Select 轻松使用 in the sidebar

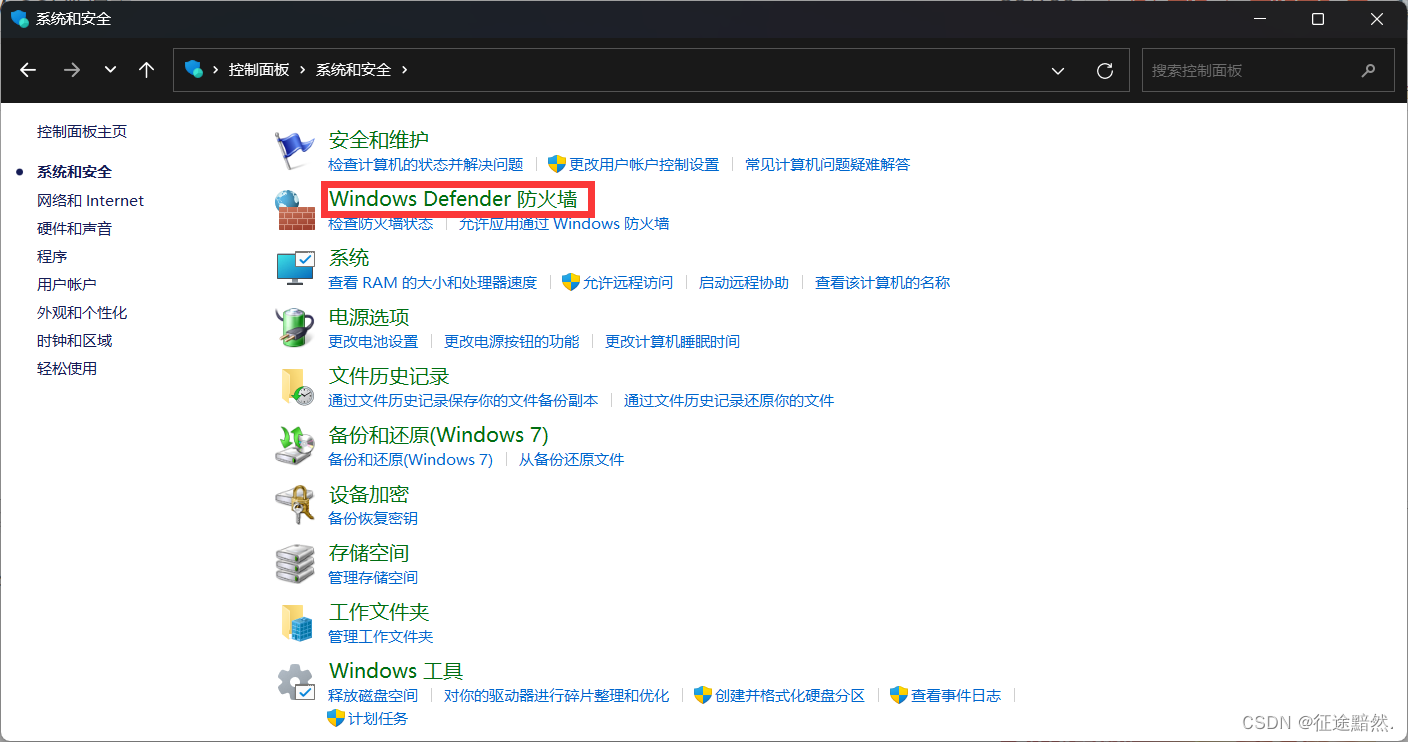tap(67, 369)
